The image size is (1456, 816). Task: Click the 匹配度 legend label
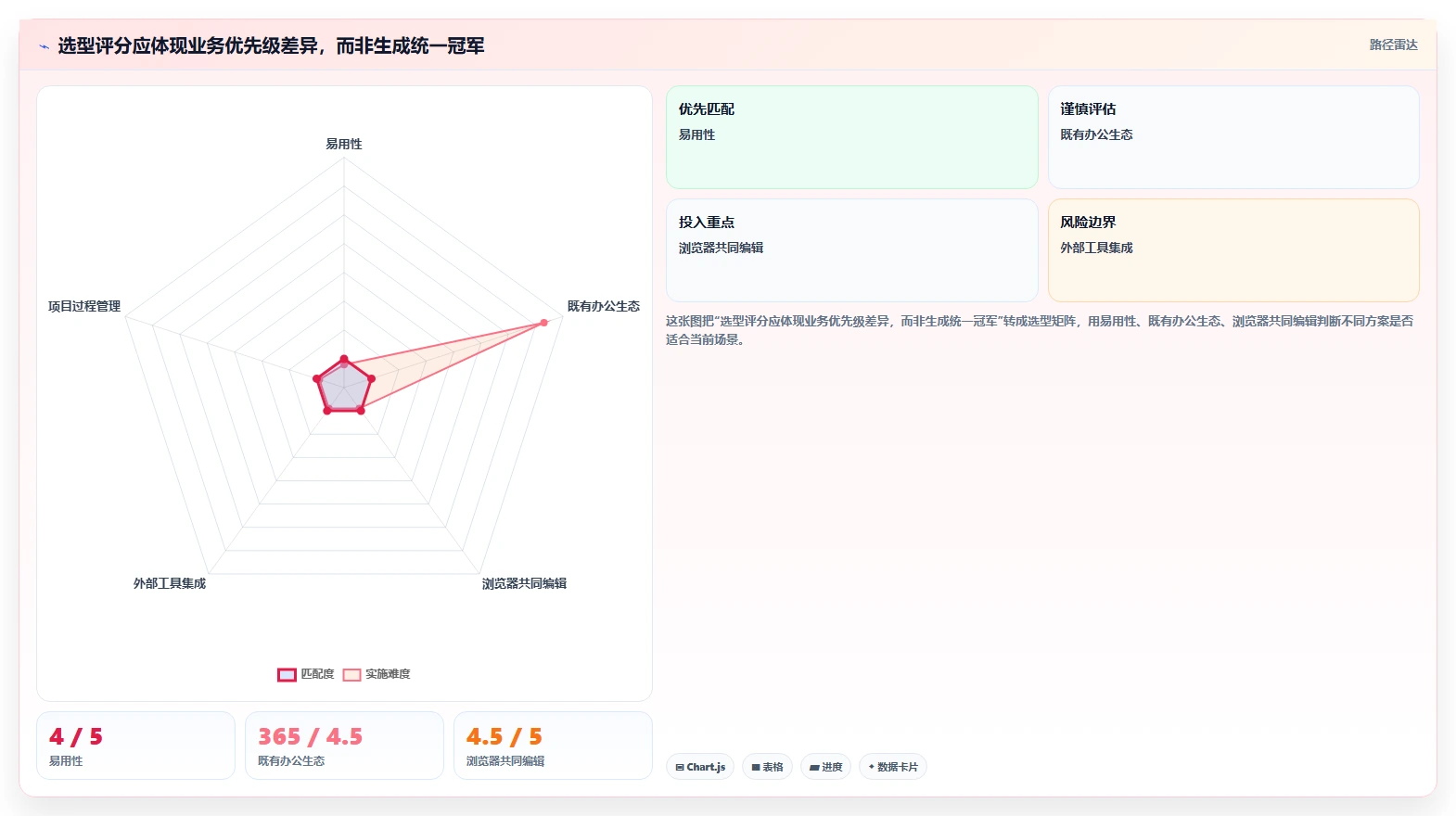point(317,674)
